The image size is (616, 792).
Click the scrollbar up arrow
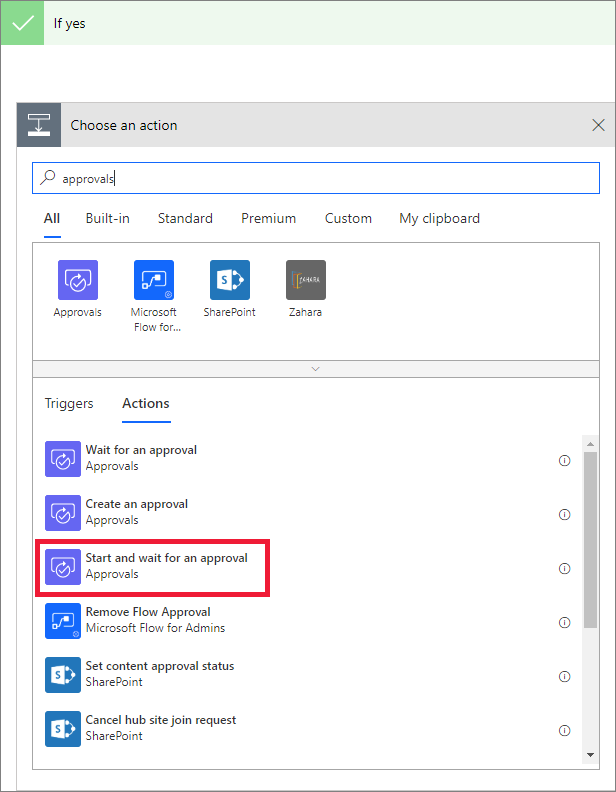[590, 444]
